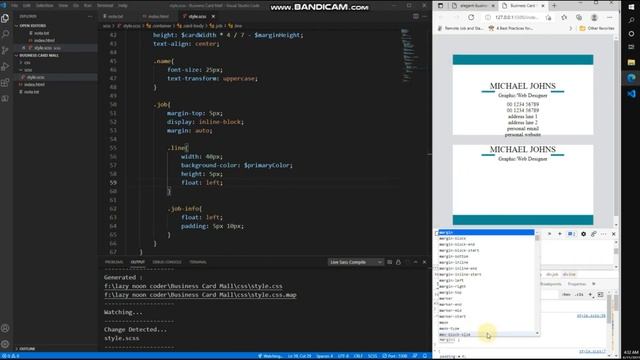The height and width of the screenshot is (360, 640).
Task: Select margin-top from the autocomplete list
Action: (451, 293)
